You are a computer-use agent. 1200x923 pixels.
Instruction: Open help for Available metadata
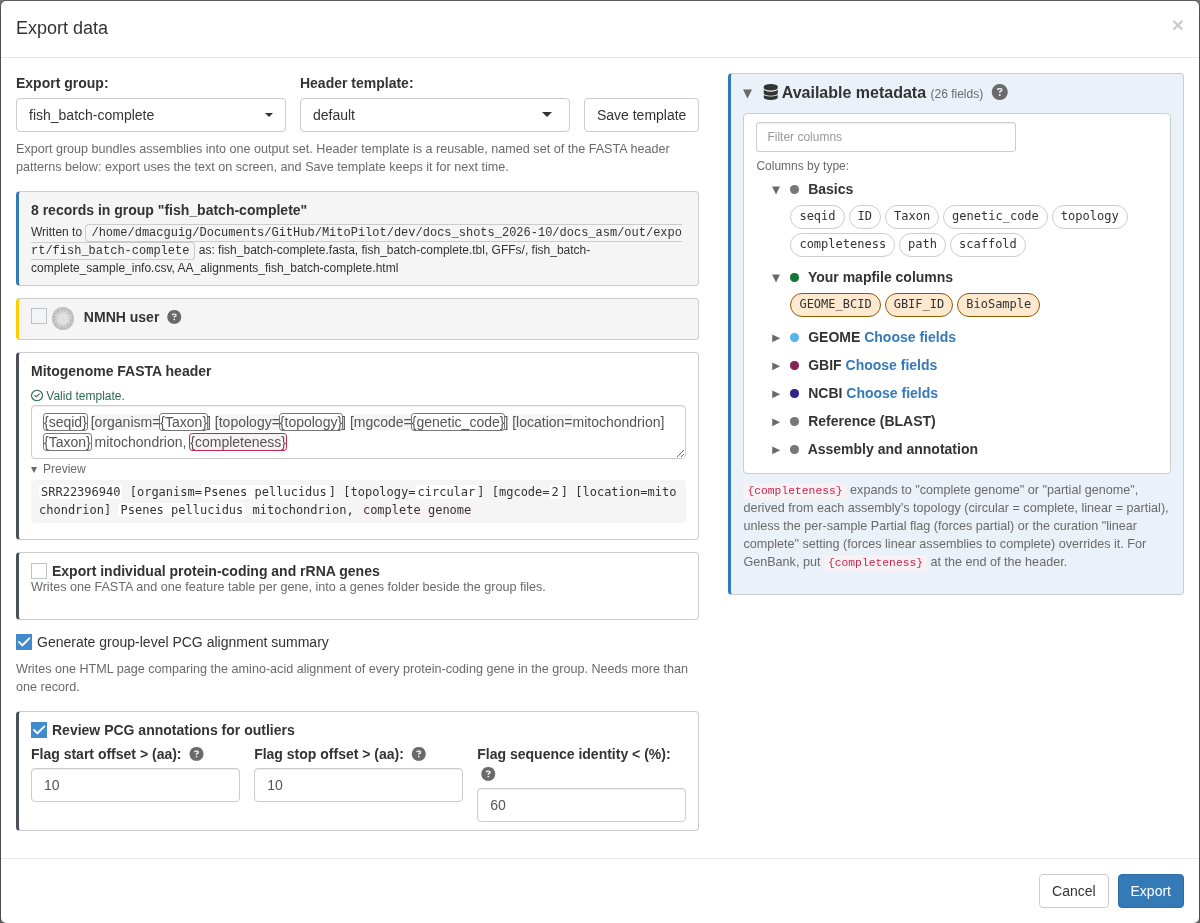point(1000,92)
